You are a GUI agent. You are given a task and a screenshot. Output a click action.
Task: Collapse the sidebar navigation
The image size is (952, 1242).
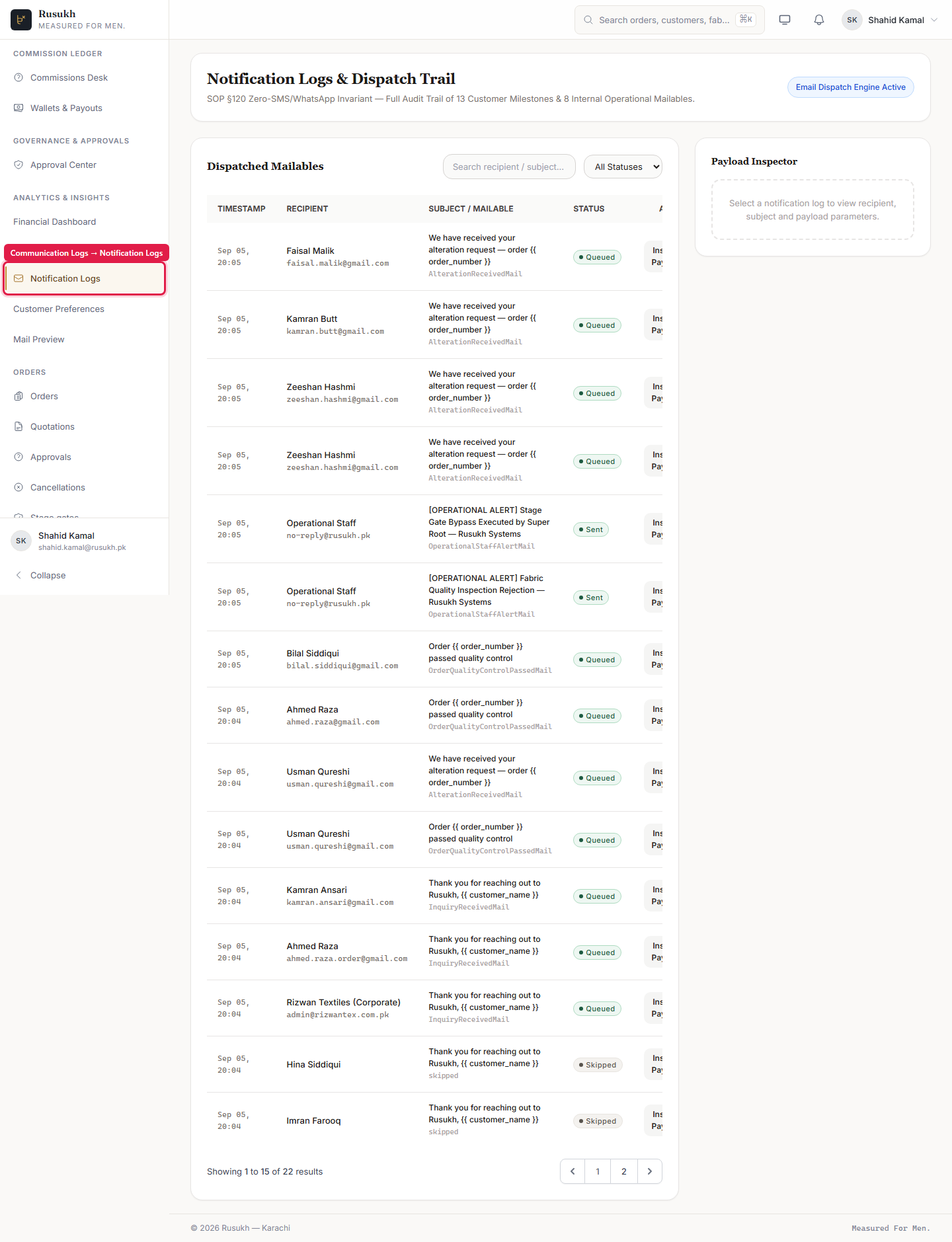tap(48, 576)
